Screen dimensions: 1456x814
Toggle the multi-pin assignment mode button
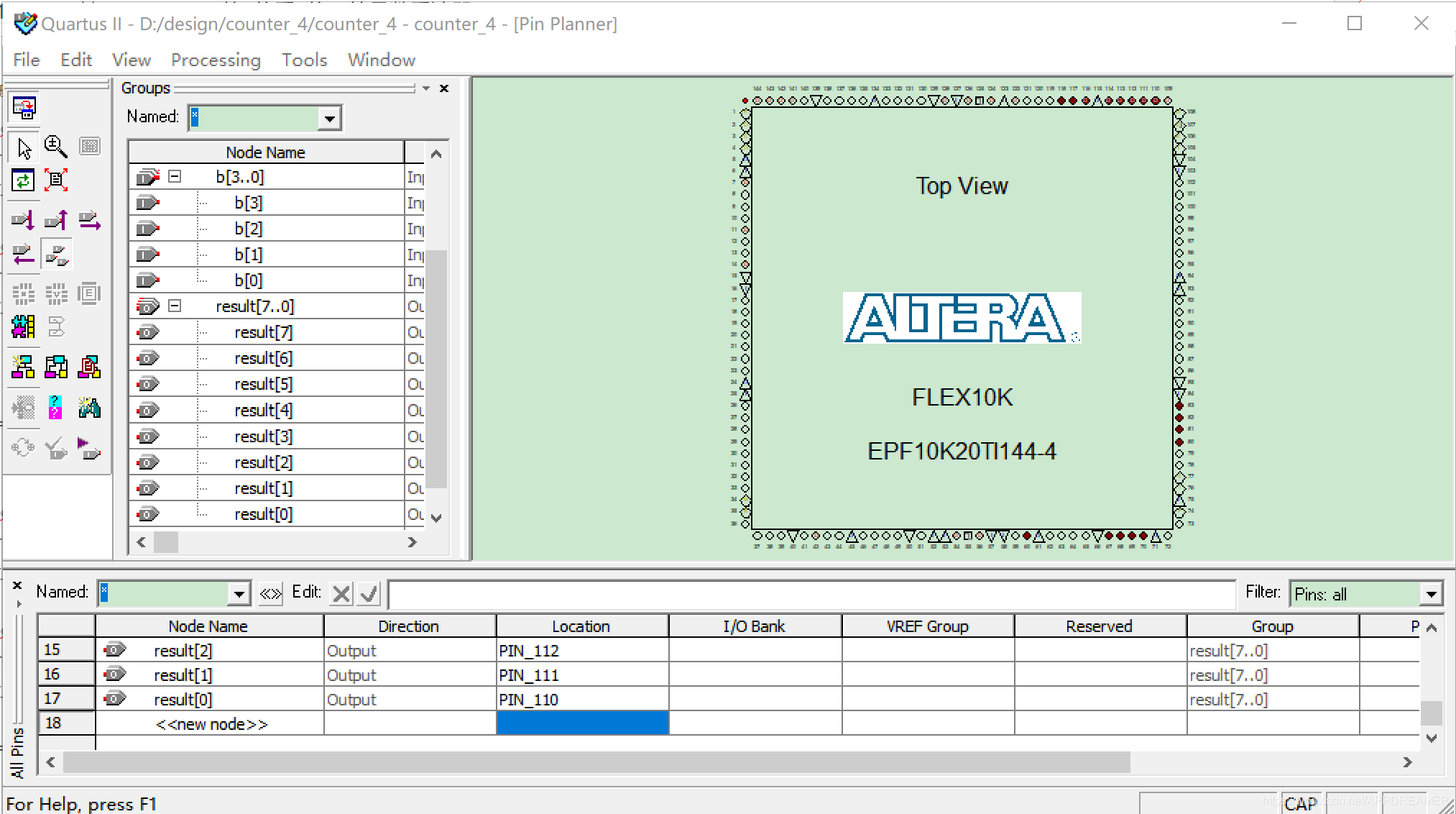click(56, 254)
